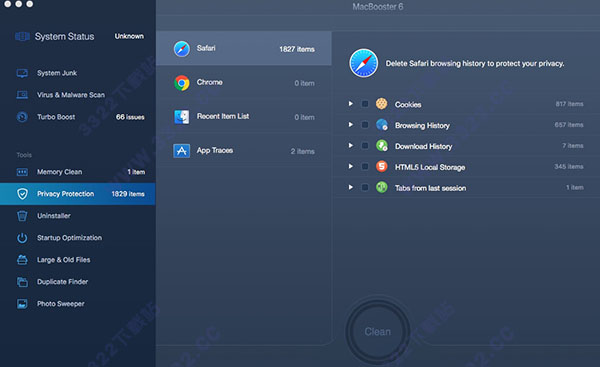
Task: Expand the Download History disclosure triangle
Action: [351, 145]
